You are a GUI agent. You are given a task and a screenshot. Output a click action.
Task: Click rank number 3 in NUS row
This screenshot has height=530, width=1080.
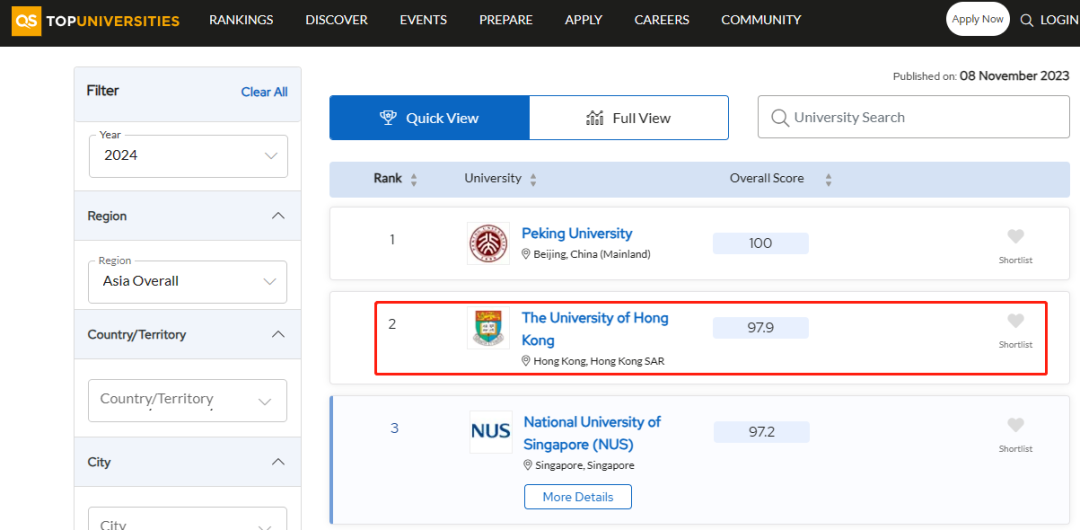pos(394,428)
